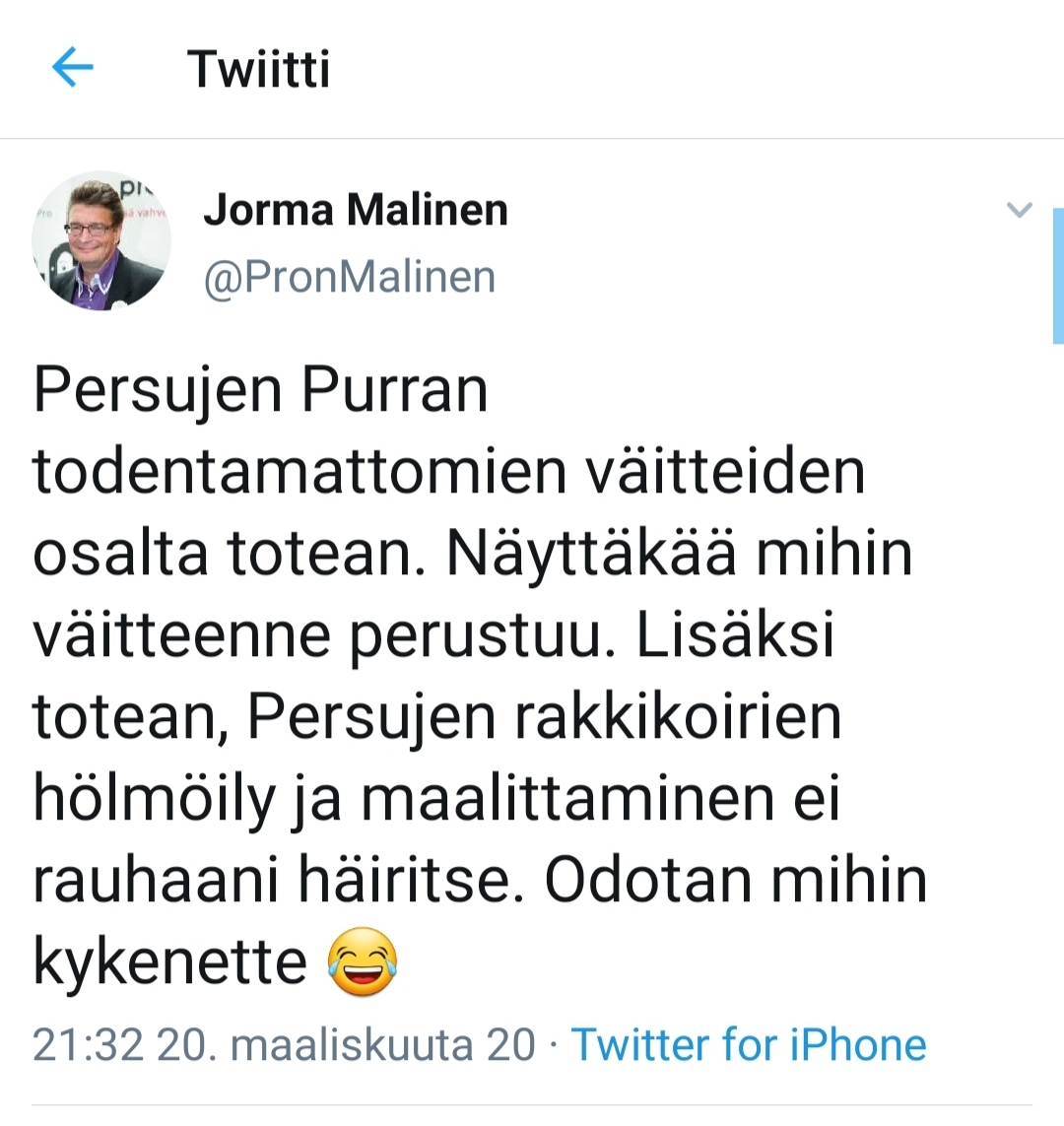Viewport: 1064px width, 1126px height.
Task: Tap the blue back arrow
Action: click(72, 68)
